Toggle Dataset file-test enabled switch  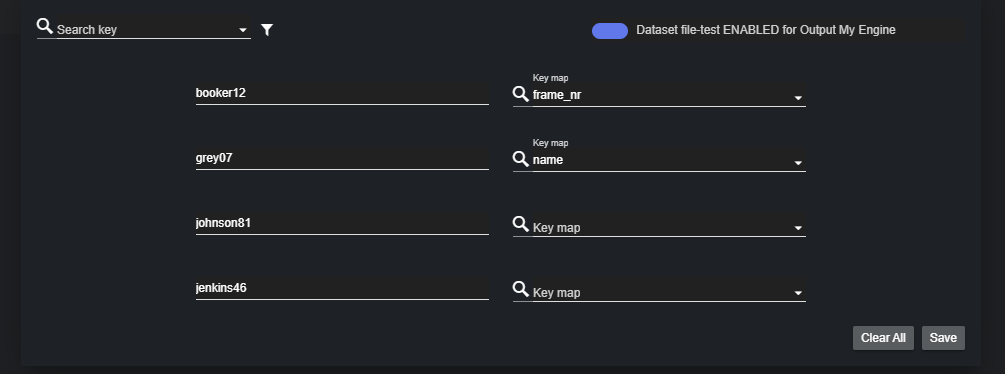[x=610, y=31]
